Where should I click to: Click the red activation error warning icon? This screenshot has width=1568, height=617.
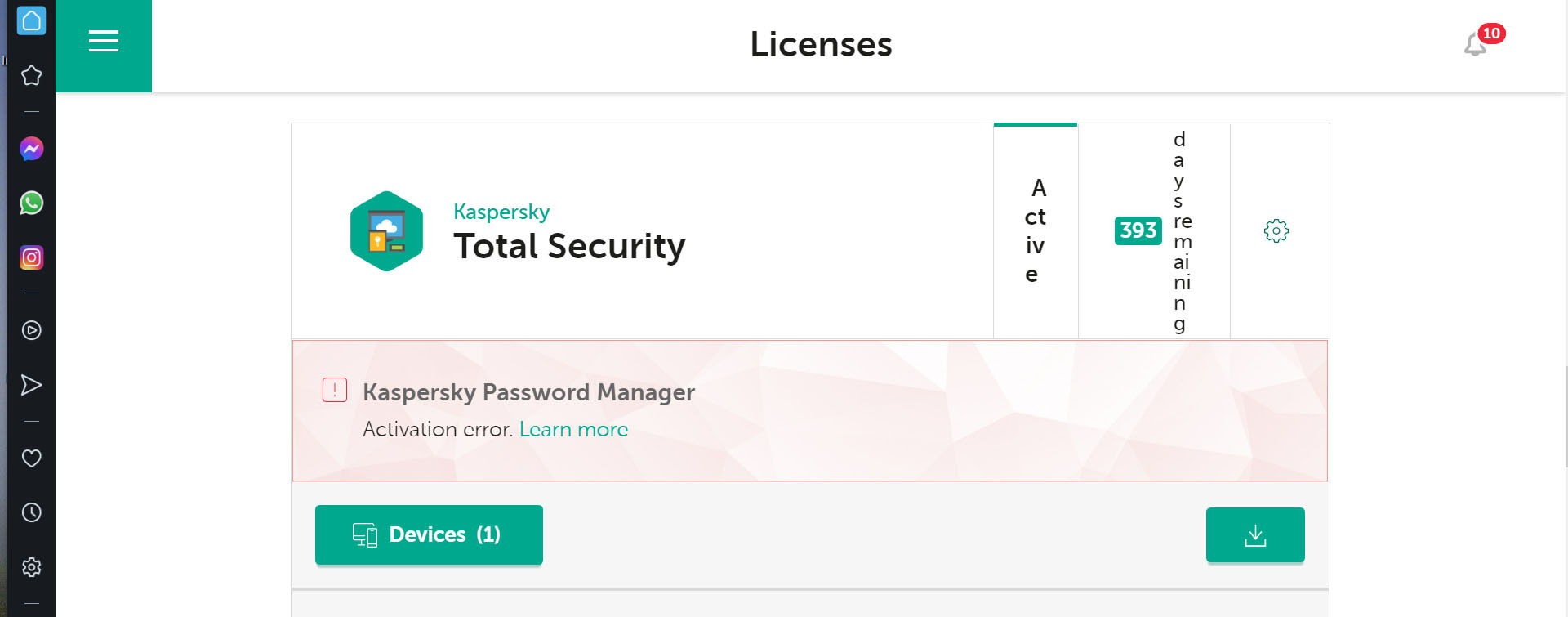pos(335,390)
